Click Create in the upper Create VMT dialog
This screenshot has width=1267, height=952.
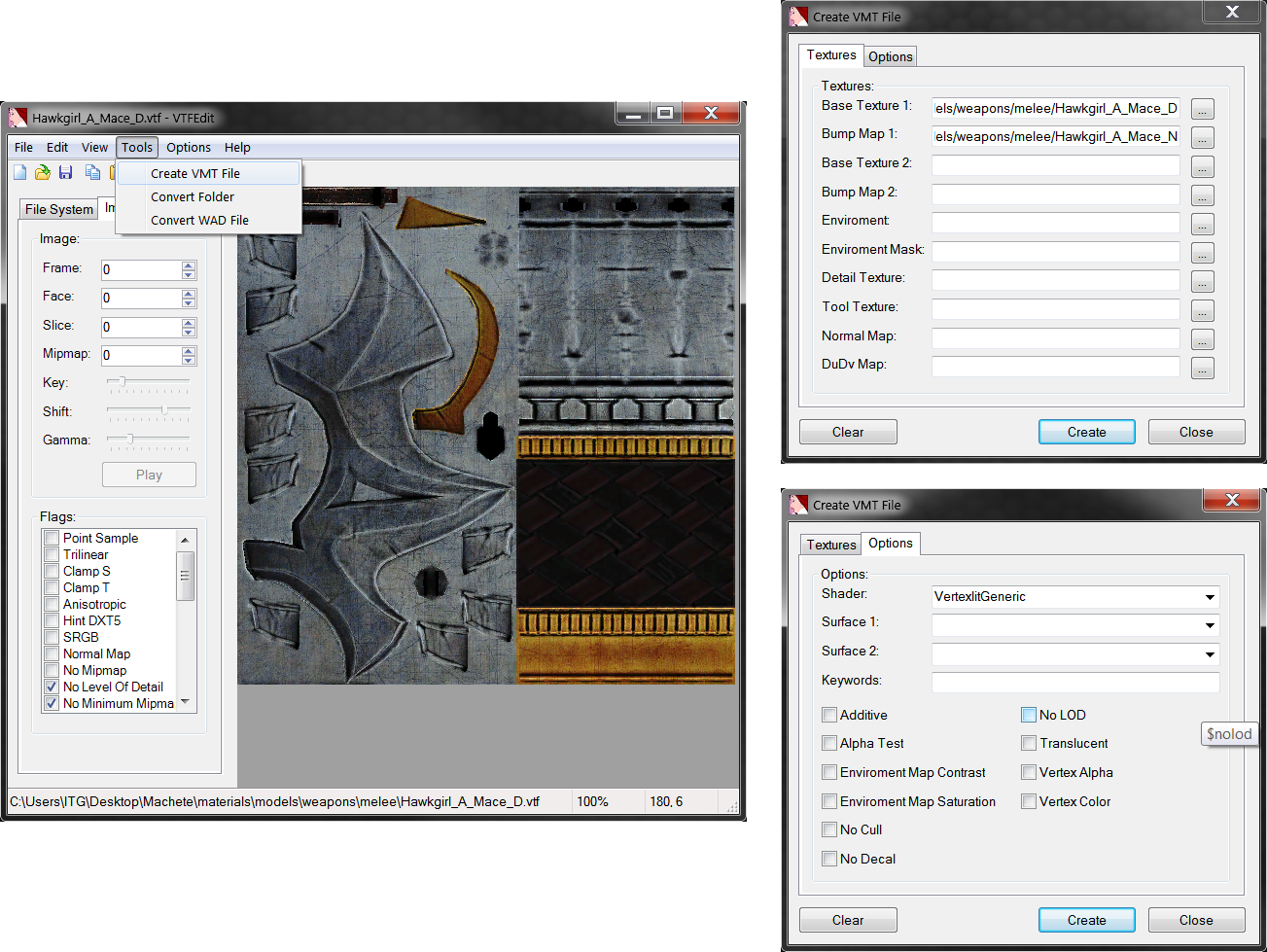coord(1087,432)
